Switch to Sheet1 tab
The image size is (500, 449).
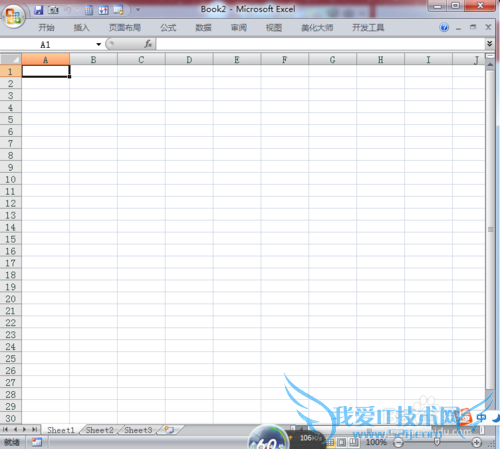(x=61, y=430)
